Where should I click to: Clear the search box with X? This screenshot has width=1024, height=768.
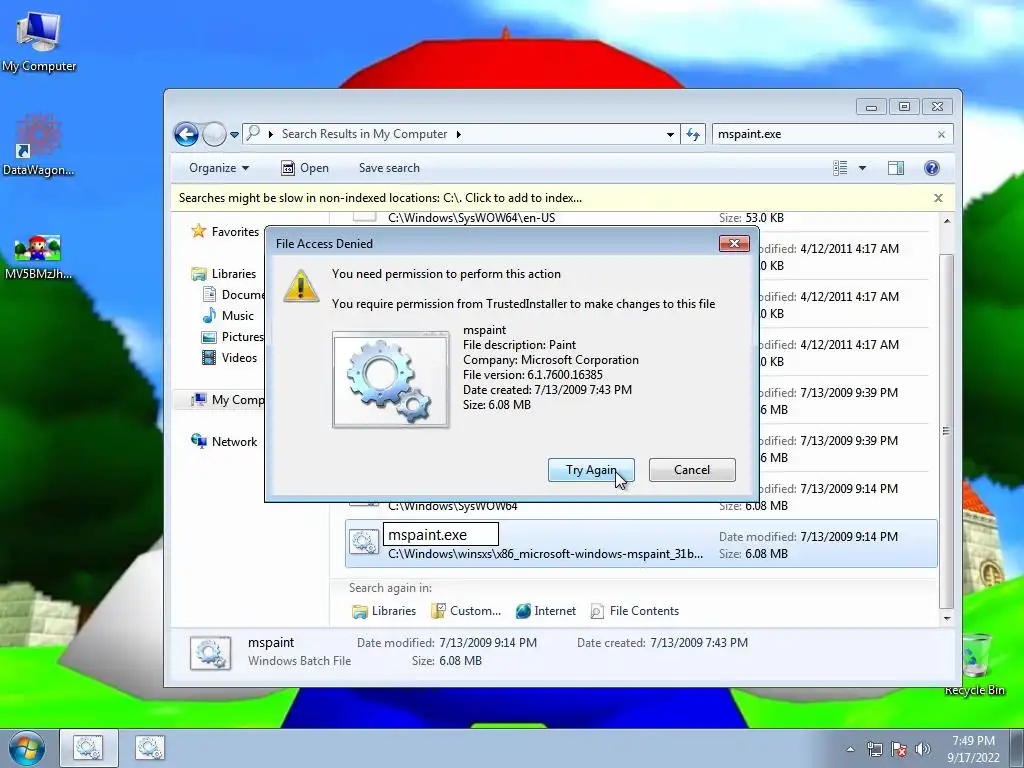941,135
